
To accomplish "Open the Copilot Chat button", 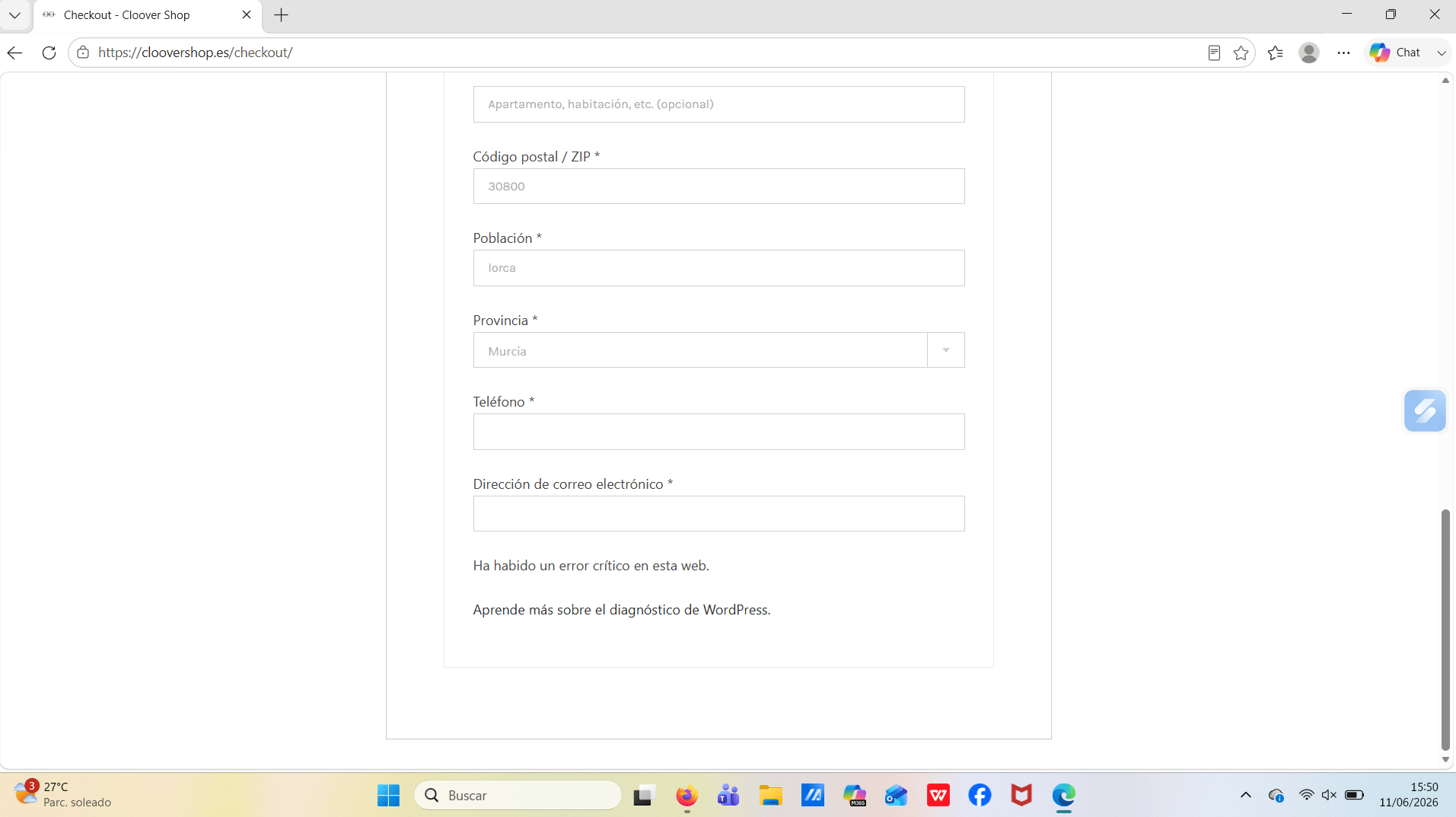I will click(1395, 53).
